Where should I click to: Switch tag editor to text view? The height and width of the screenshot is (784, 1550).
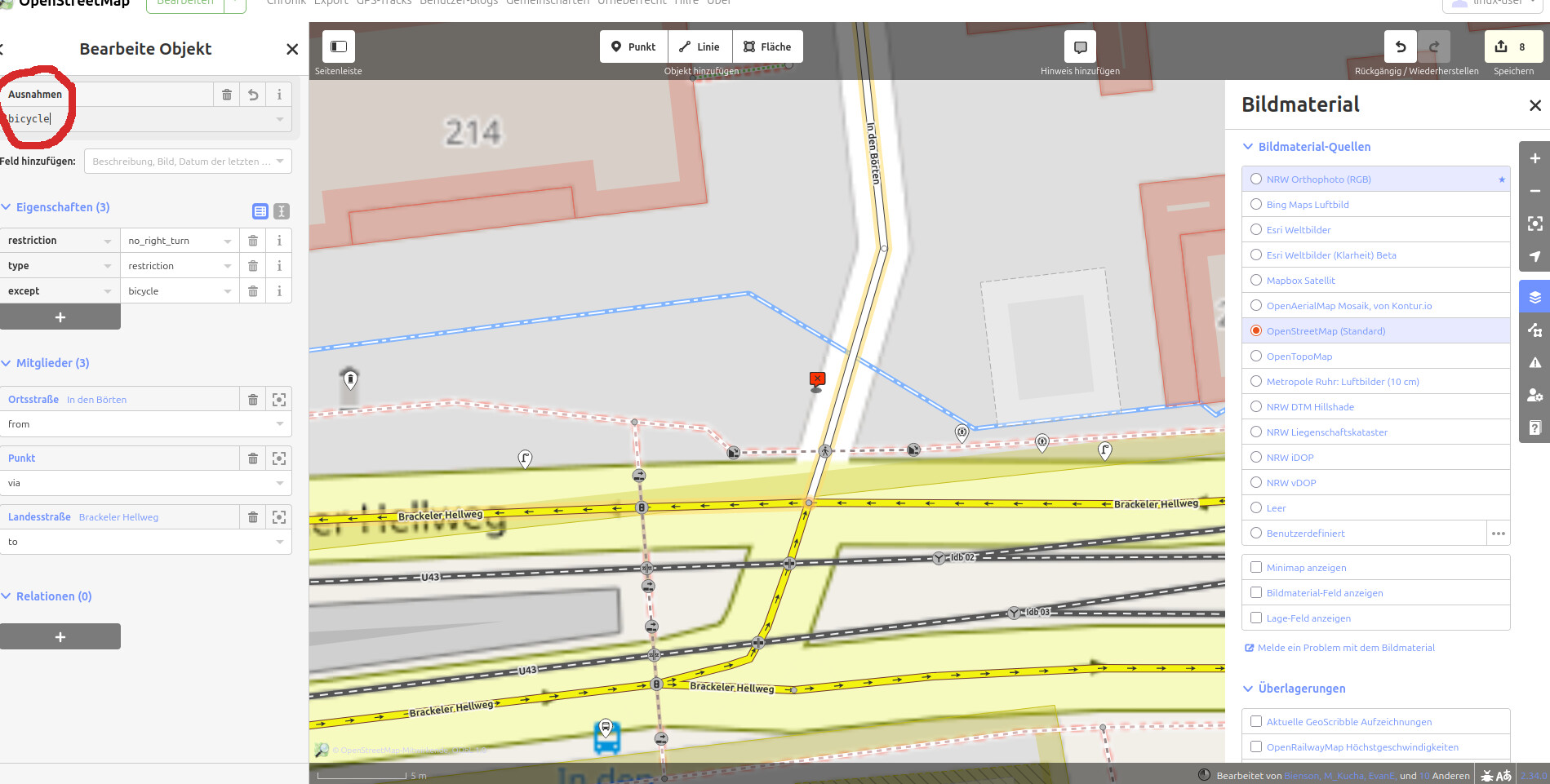(x=282, y=211)
